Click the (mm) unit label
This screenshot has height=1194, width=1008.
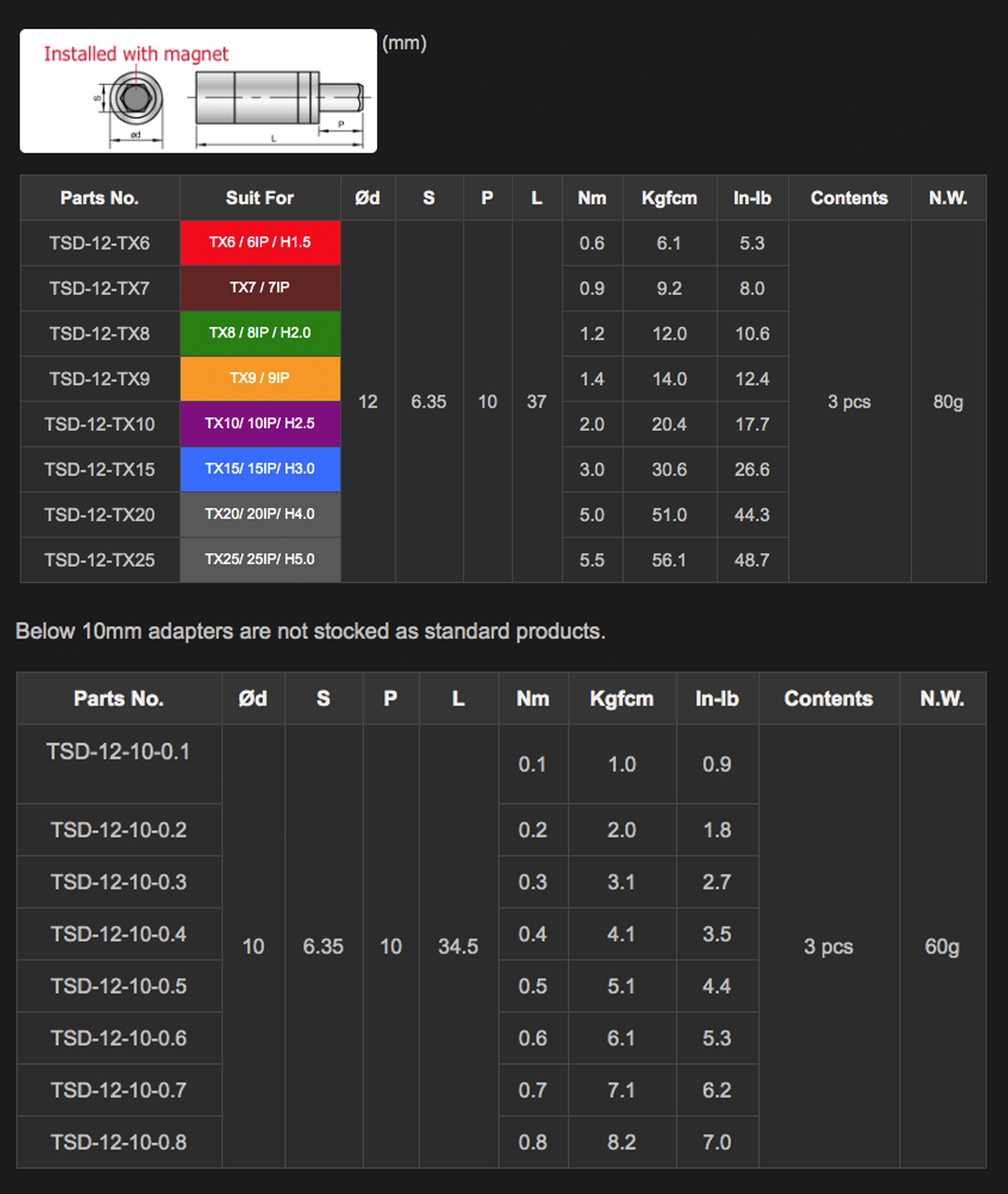pyautogui.click(x=404, y=43)
